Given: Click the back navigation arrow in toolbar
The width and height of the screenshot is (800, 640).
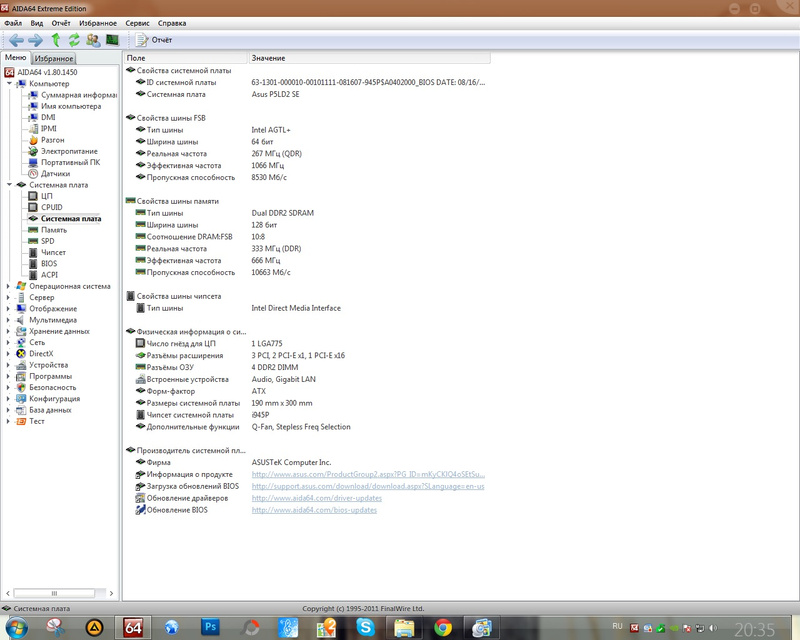Looking at the screenshot, I should click(16, 40).
